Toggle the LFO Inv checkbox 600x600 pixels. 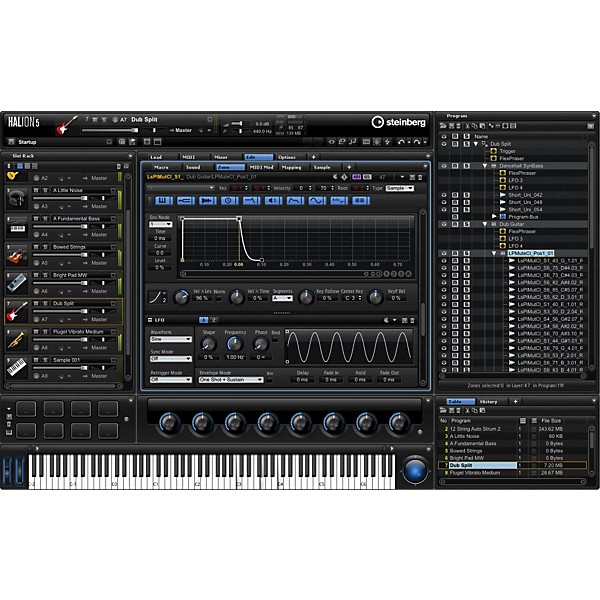point(269,380)
